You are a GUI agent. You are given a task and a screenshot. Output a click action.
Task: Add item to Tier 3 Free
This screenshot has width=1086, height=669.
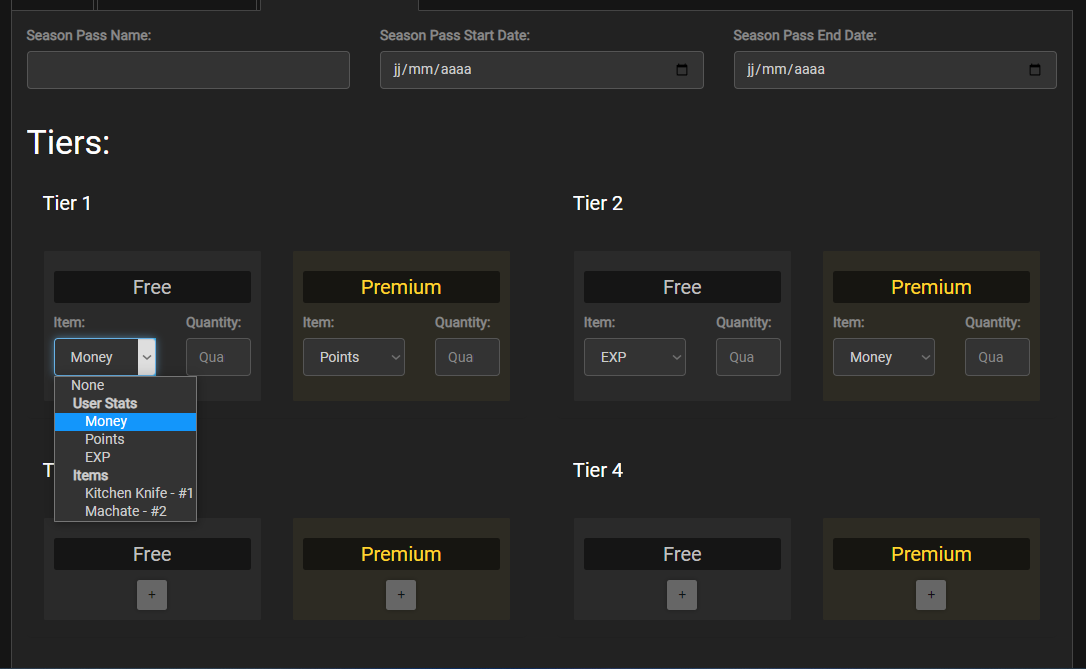pyautogui.click(x=152, y=595)
